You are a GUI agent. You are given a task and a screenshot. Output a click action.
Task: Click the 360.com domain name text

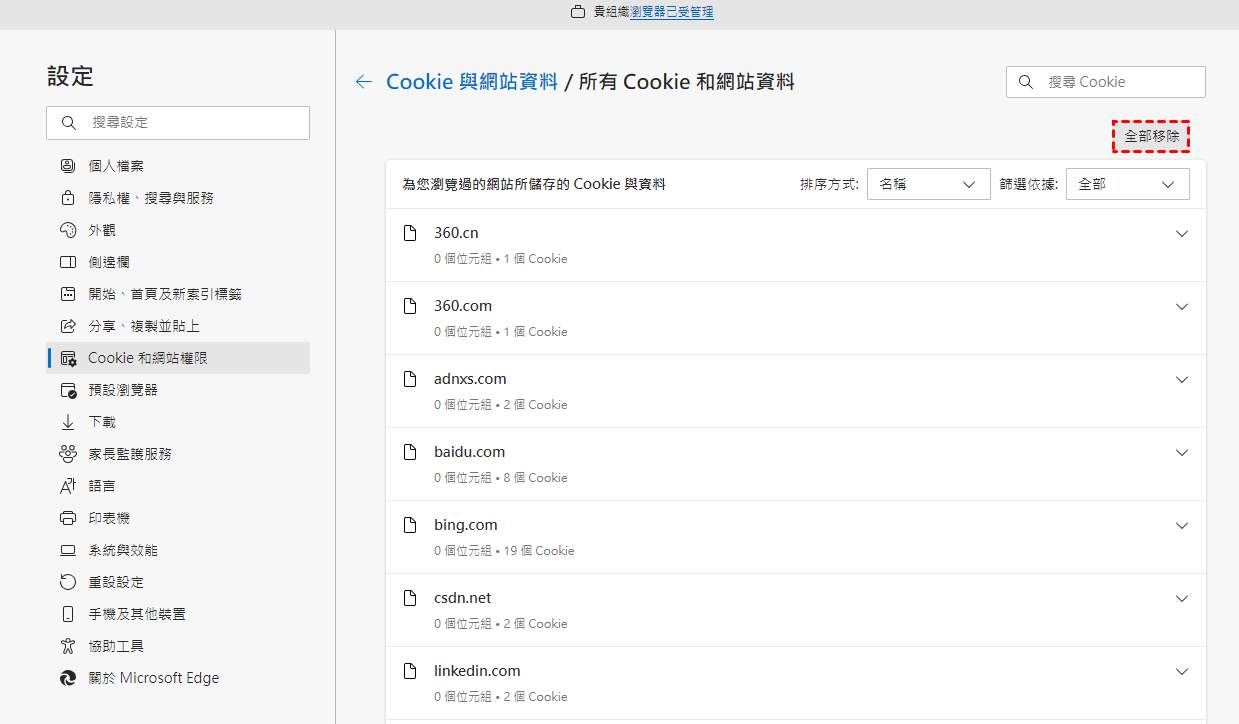tap(463, 306)
